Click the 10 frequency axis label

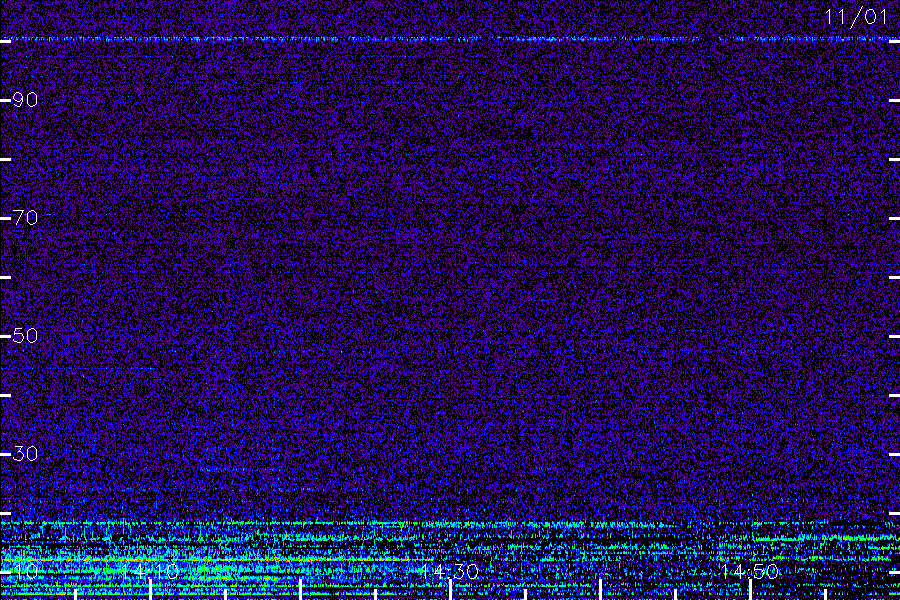(x=25, y=571)
